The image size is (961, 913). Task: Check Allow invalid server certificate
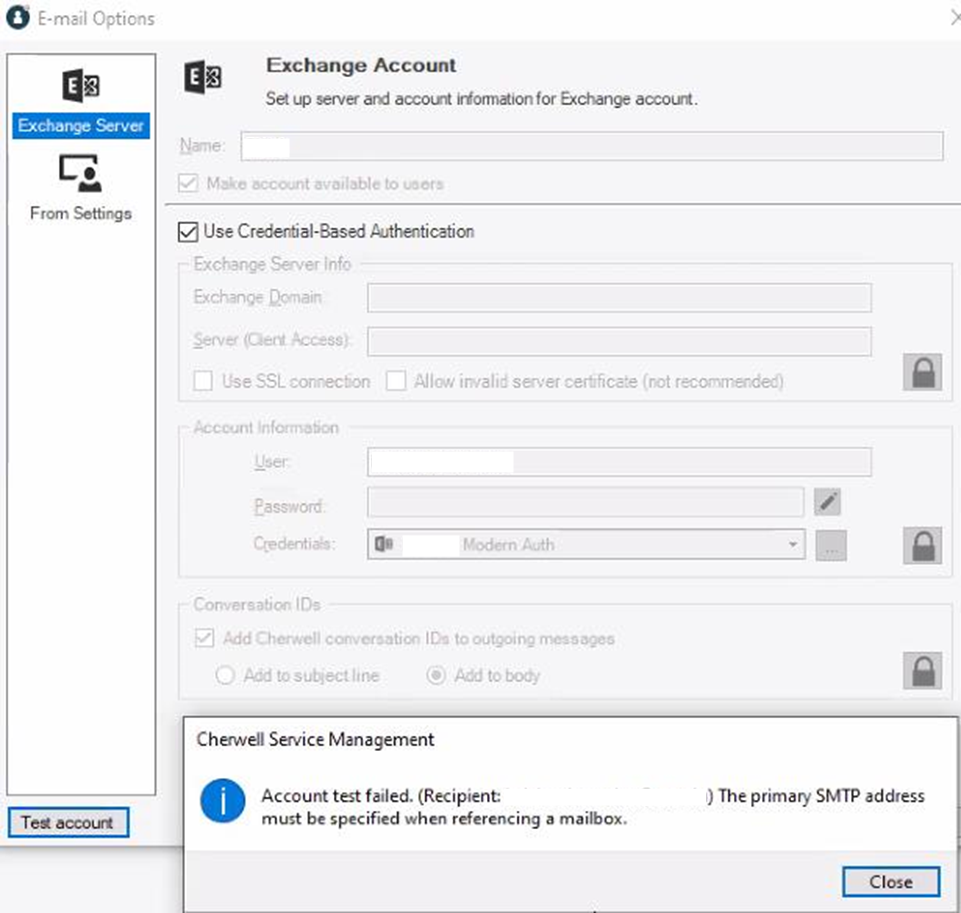point(396,381)
